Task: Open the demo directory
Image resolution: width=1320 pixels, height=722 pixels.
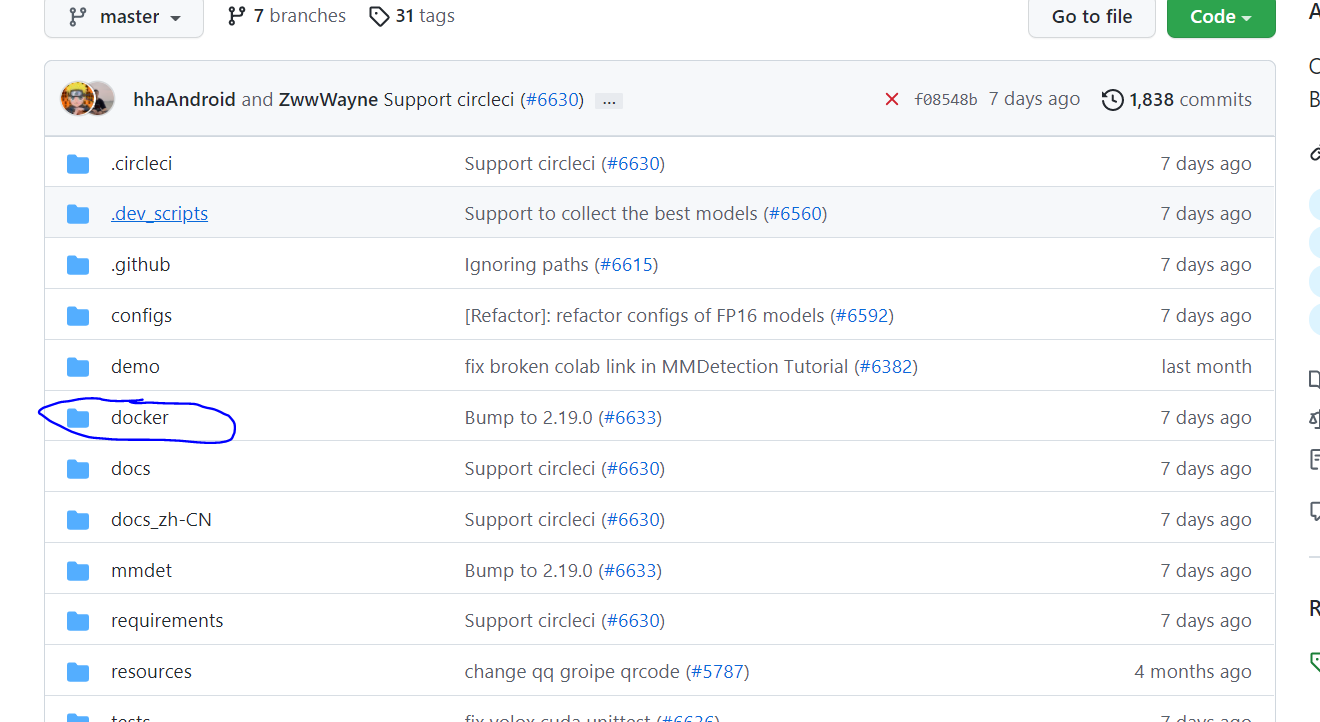Action: click(135, 366)
